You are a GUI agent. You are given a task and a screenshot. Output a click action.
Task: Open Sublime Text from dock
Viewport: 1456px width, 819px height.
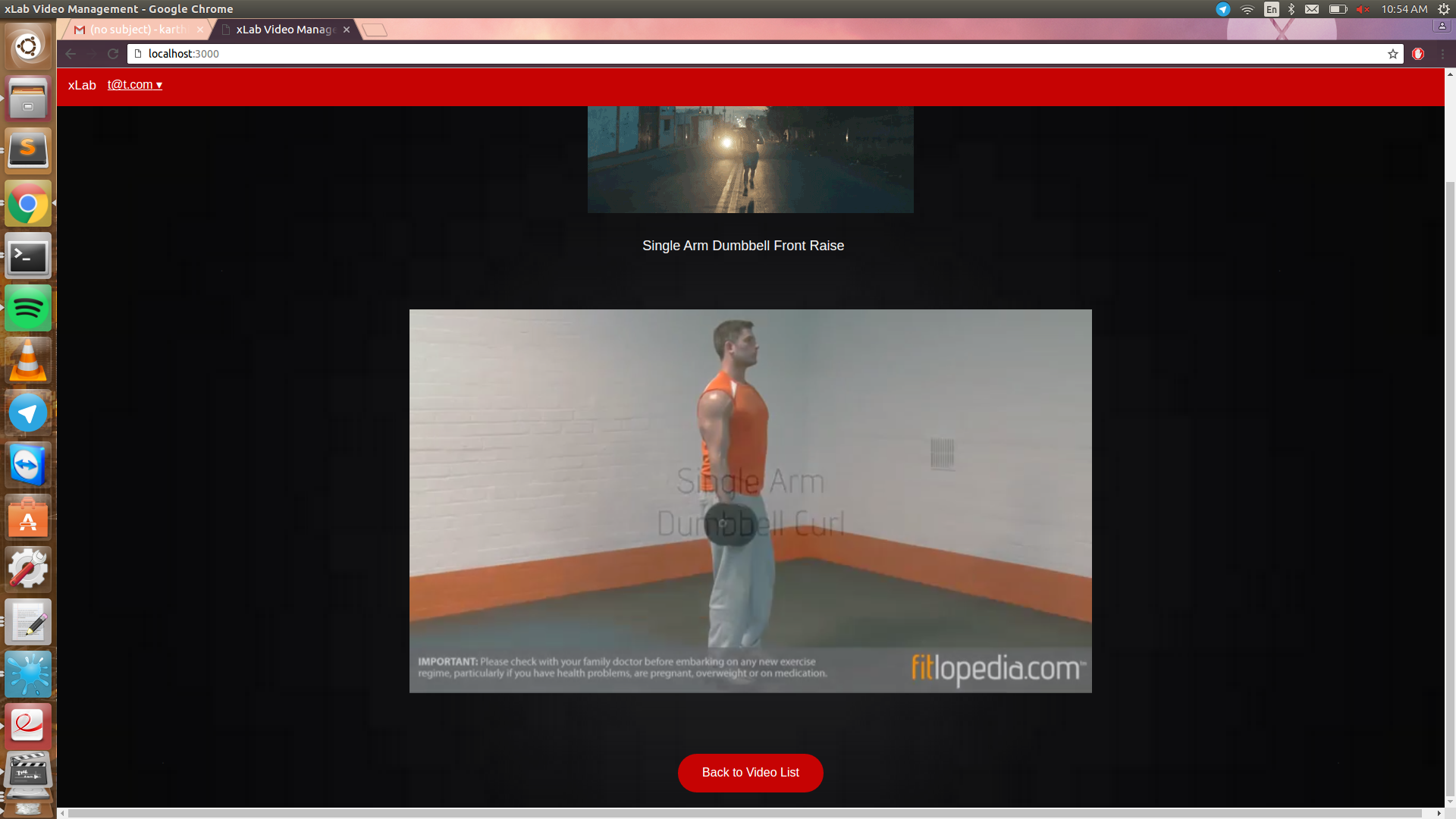(28, 149)
